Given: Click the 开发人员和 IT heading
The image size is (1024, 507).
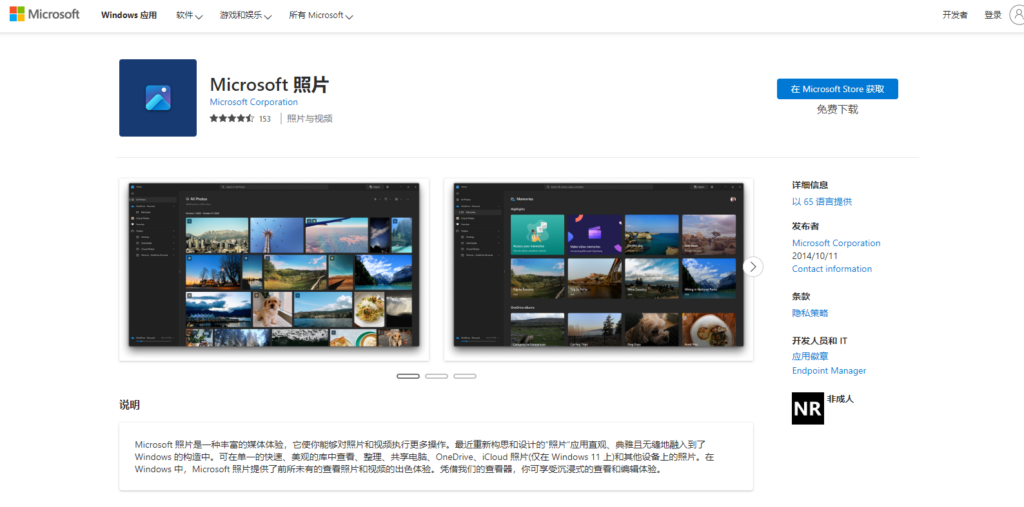Looking at the screenshot, I should pyautogui.click(x=820, y=341).
